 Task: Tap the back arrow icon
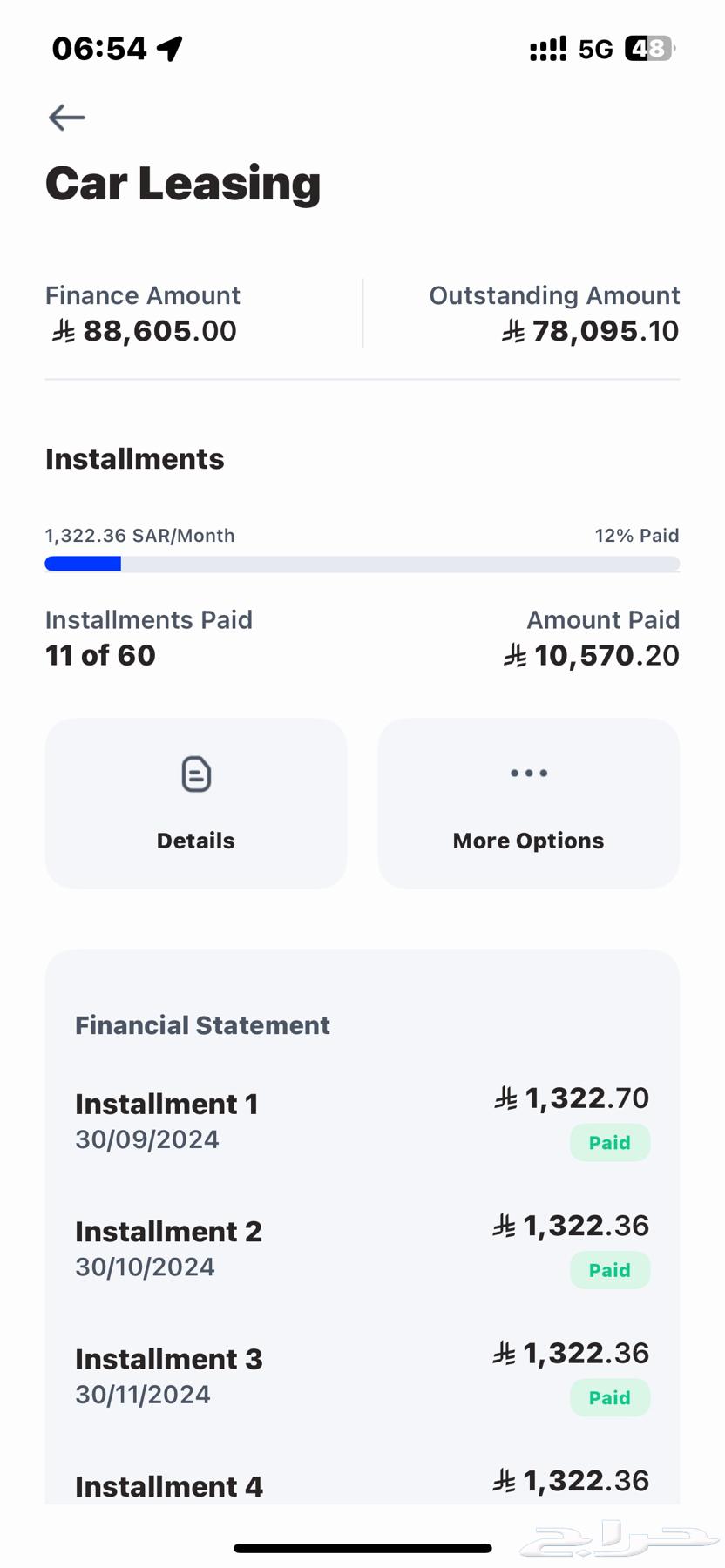pos(66,118)
